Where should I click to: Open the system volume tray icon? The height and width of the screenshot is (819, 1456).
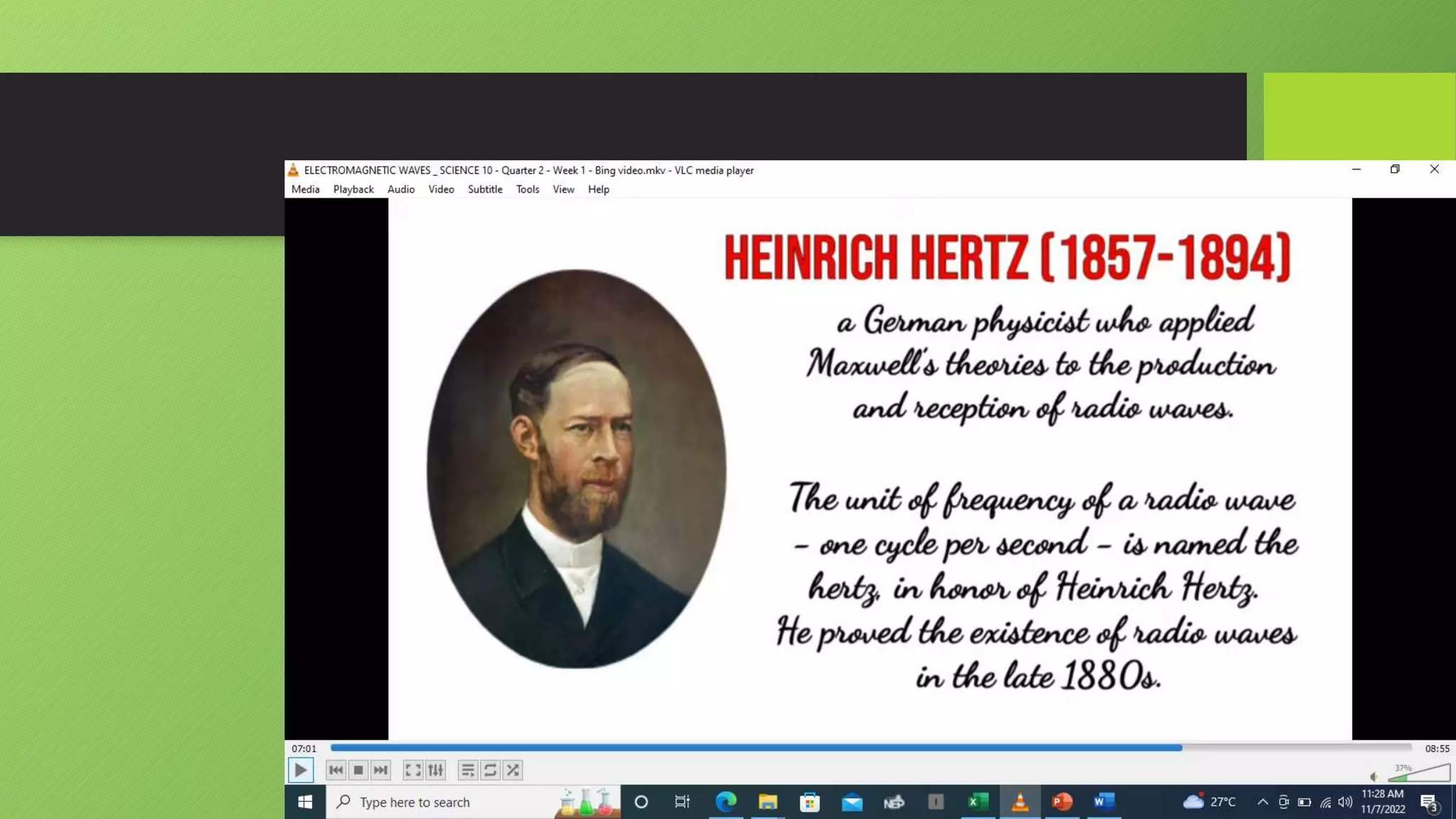click(x=1345, y=802)
